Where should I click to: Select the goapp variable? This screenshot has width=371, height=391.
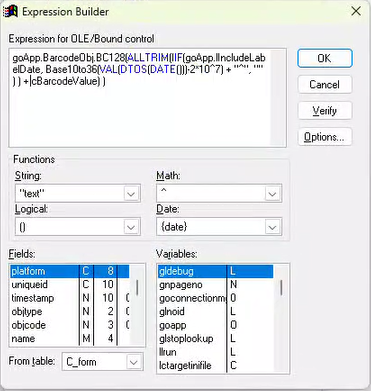click(x=215, y=325)
